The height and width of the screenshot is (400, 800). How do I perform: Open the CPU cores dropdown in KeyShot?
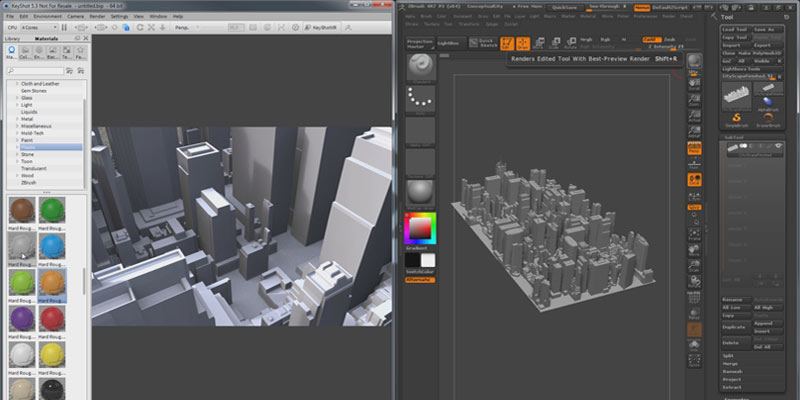point(39,27)
